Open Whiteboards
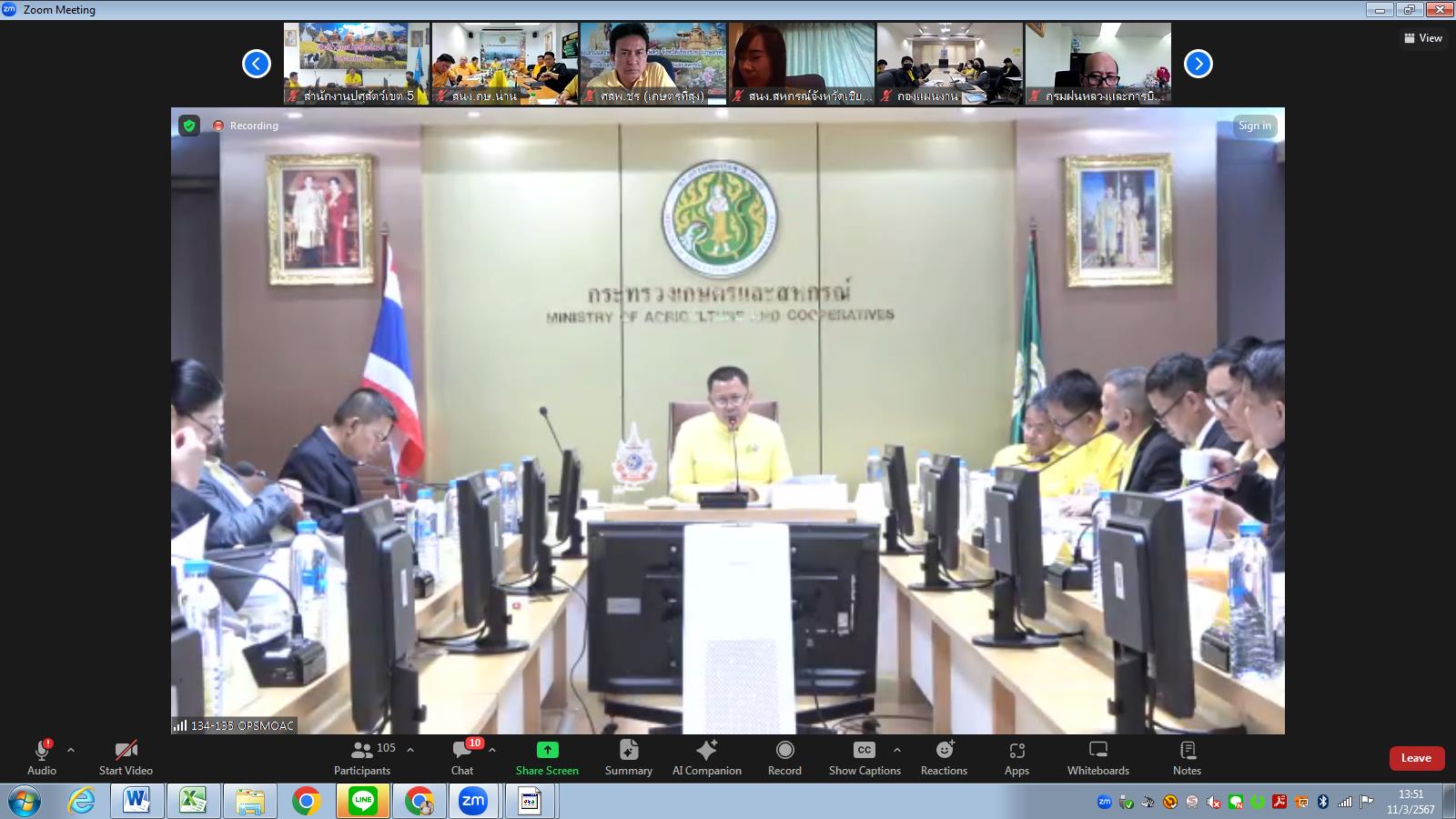The height and width of the screenshot is (819, 1456). (x=1097, y=757)
